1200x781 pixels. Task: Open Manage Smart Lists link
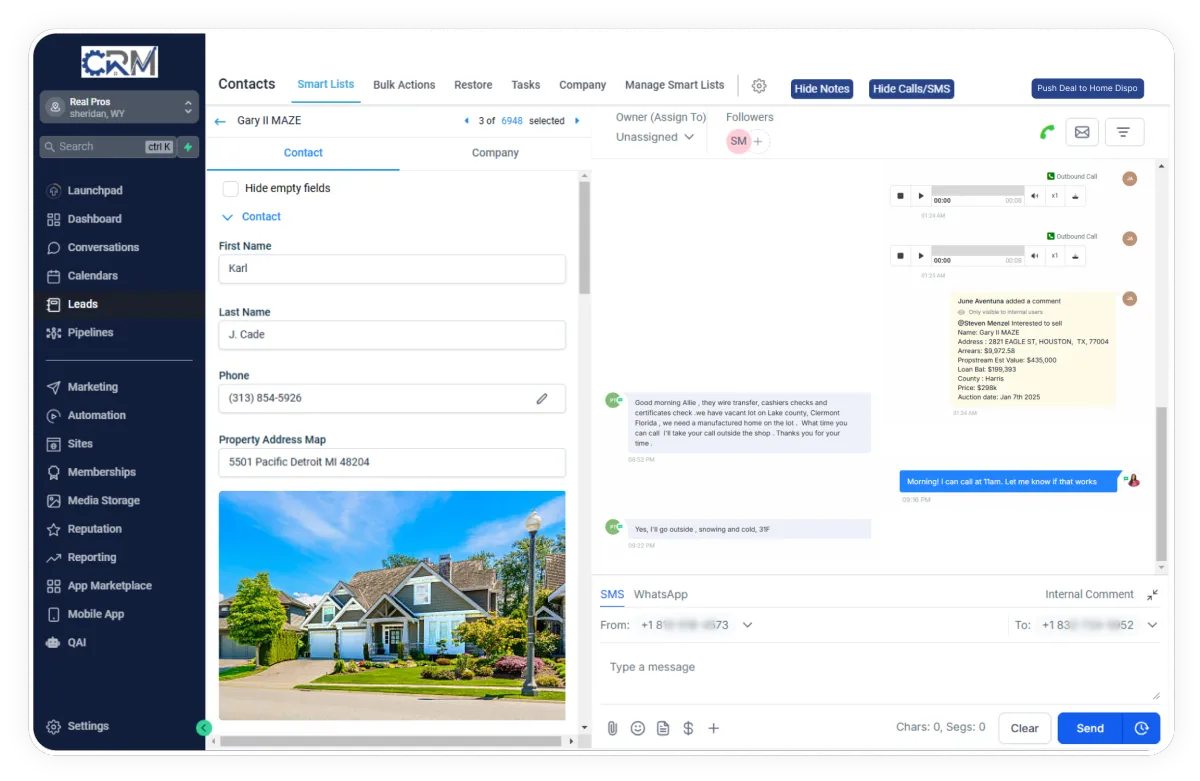(674, 85)
